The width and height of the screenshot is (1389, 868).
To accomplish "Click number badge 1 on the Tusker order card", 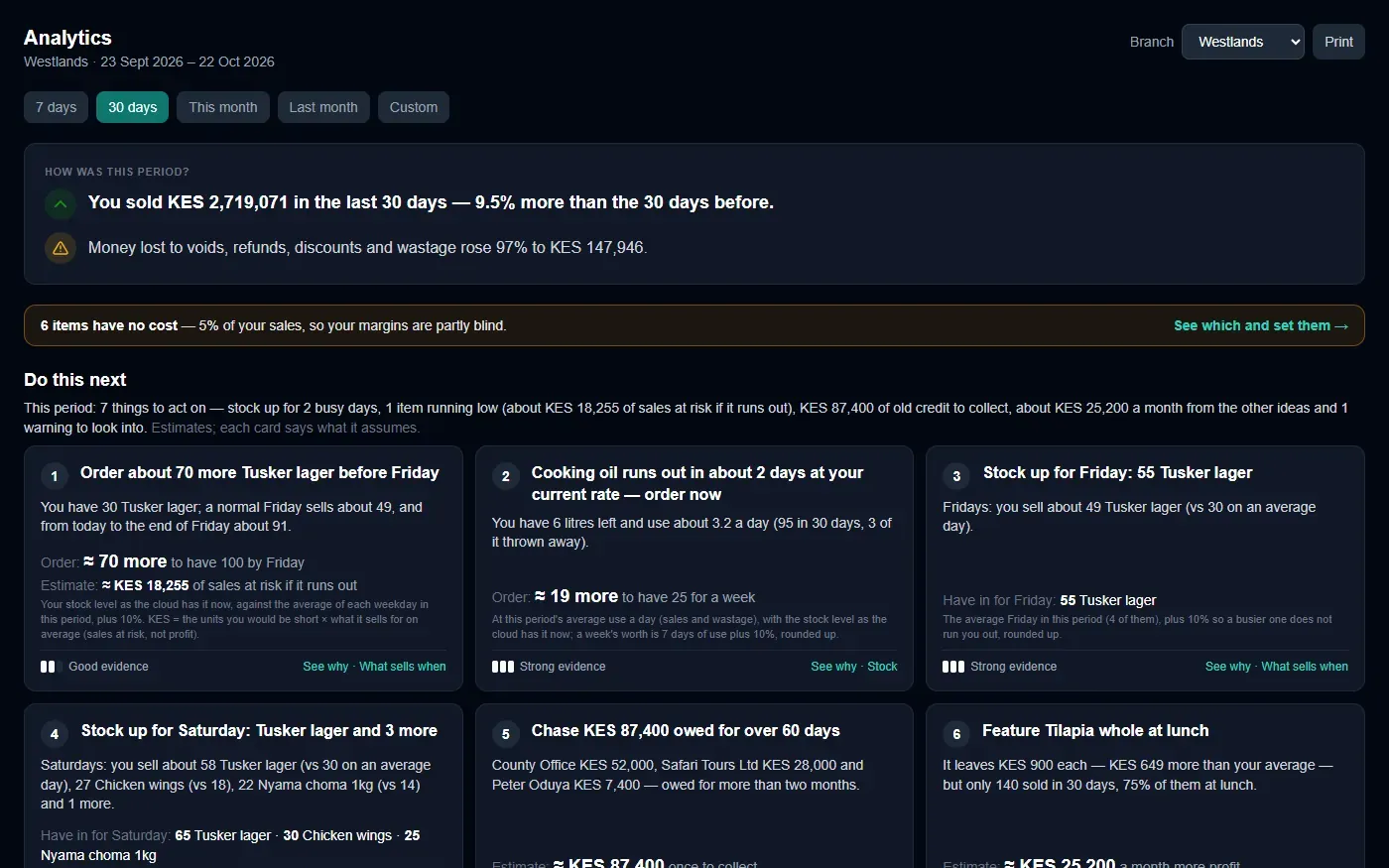I will pyautogui.click(x=55, y=476).
